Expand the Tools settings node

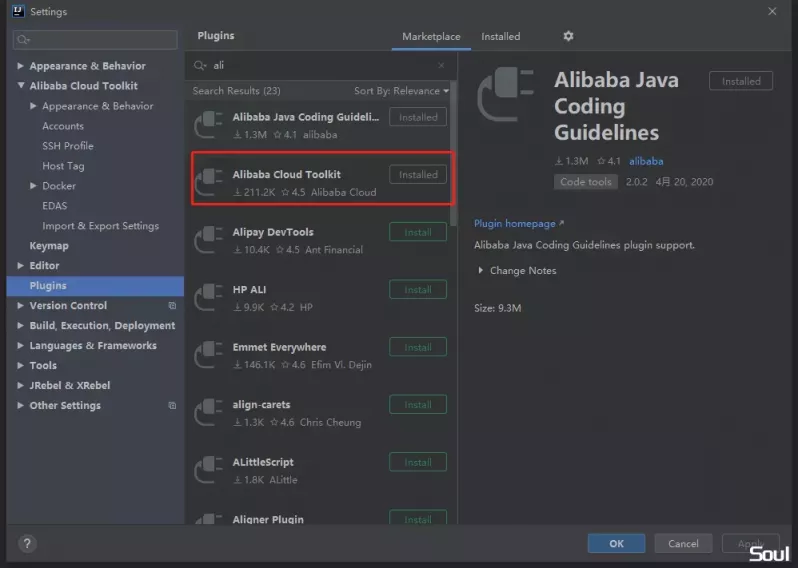click(x=20, y=365)
